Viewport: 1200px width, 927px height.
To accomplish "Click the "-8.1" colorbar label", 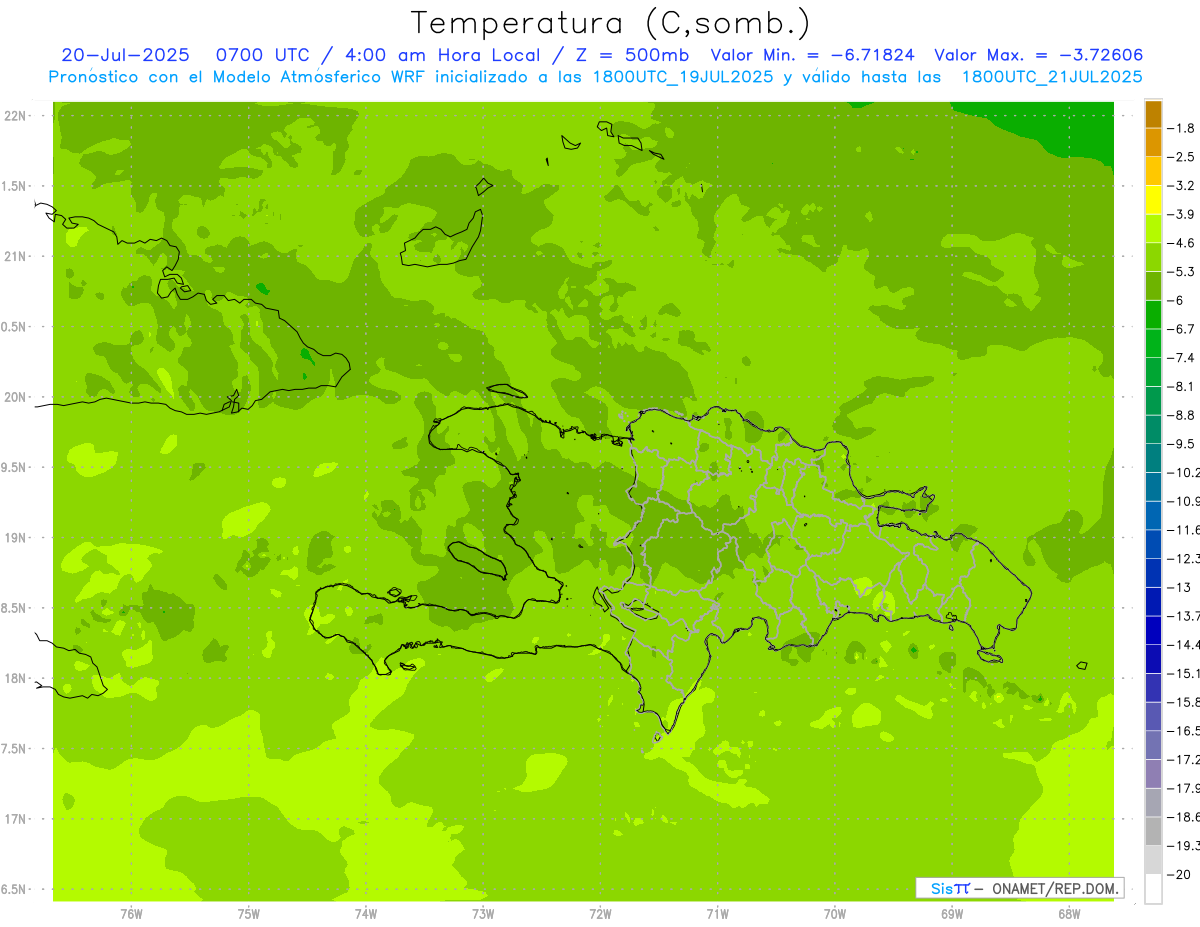I will click(1182, 386).
